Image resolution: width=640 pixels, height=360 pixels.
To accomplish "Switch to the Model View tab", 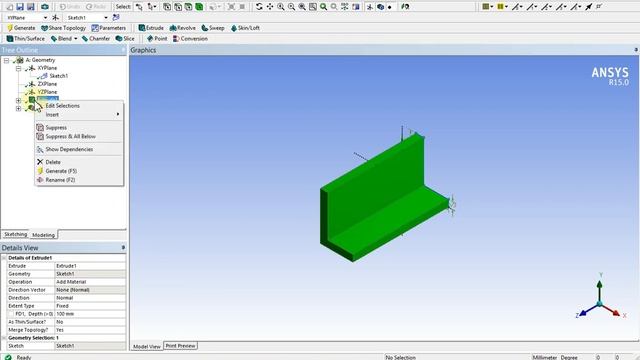I will click(x=147, y=346).
